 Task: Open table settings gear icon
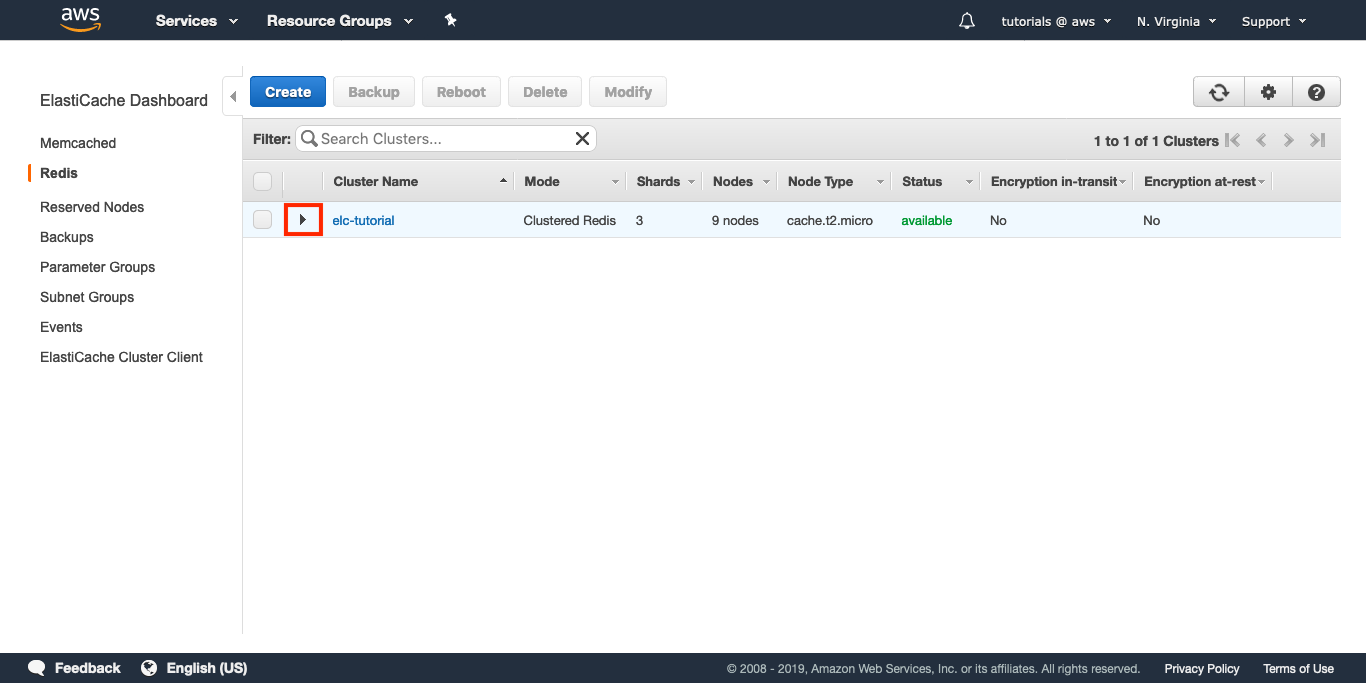point(1268,92)
